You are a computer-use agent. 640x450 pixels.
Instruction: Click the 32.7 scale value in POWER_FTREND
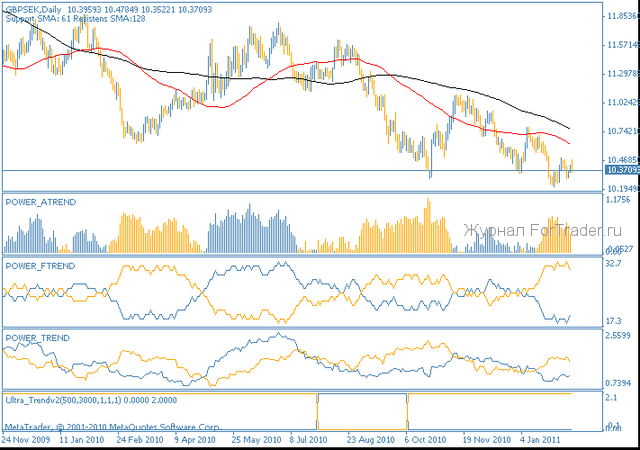(x=613, y=263)
